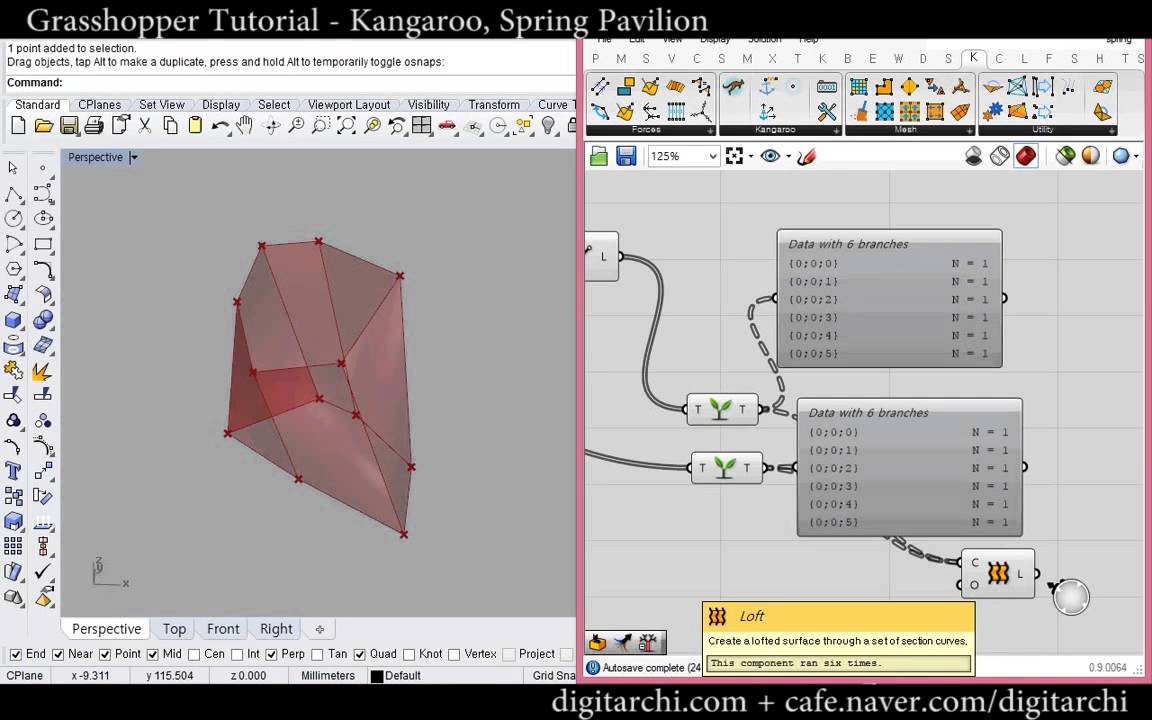Open the Perspective viewport title dropdown arrow
The height and width of the screenshot is (720, 1152).
134,157
